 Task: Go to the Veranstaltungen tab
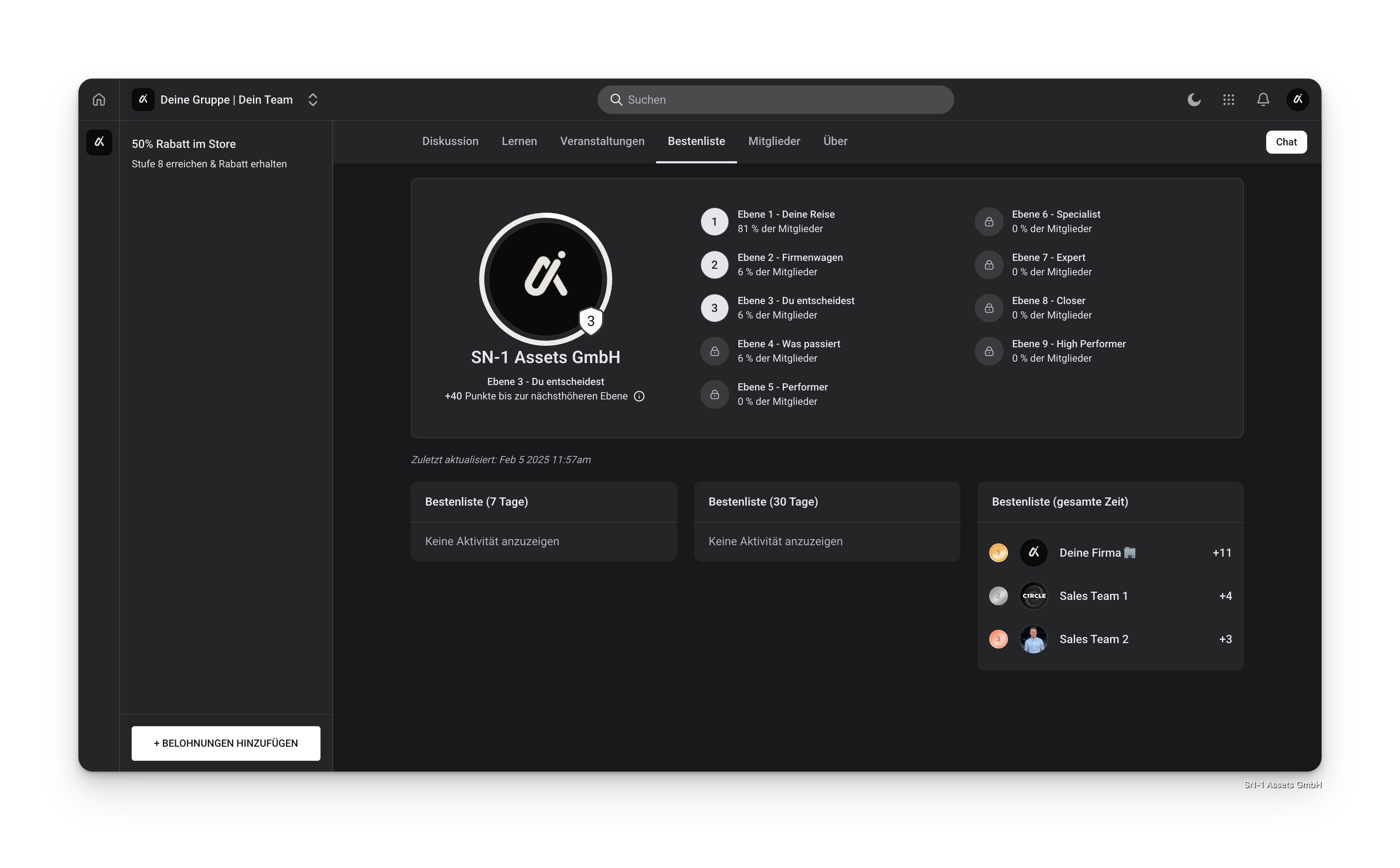pyautogui.click(x=602, y=141)
